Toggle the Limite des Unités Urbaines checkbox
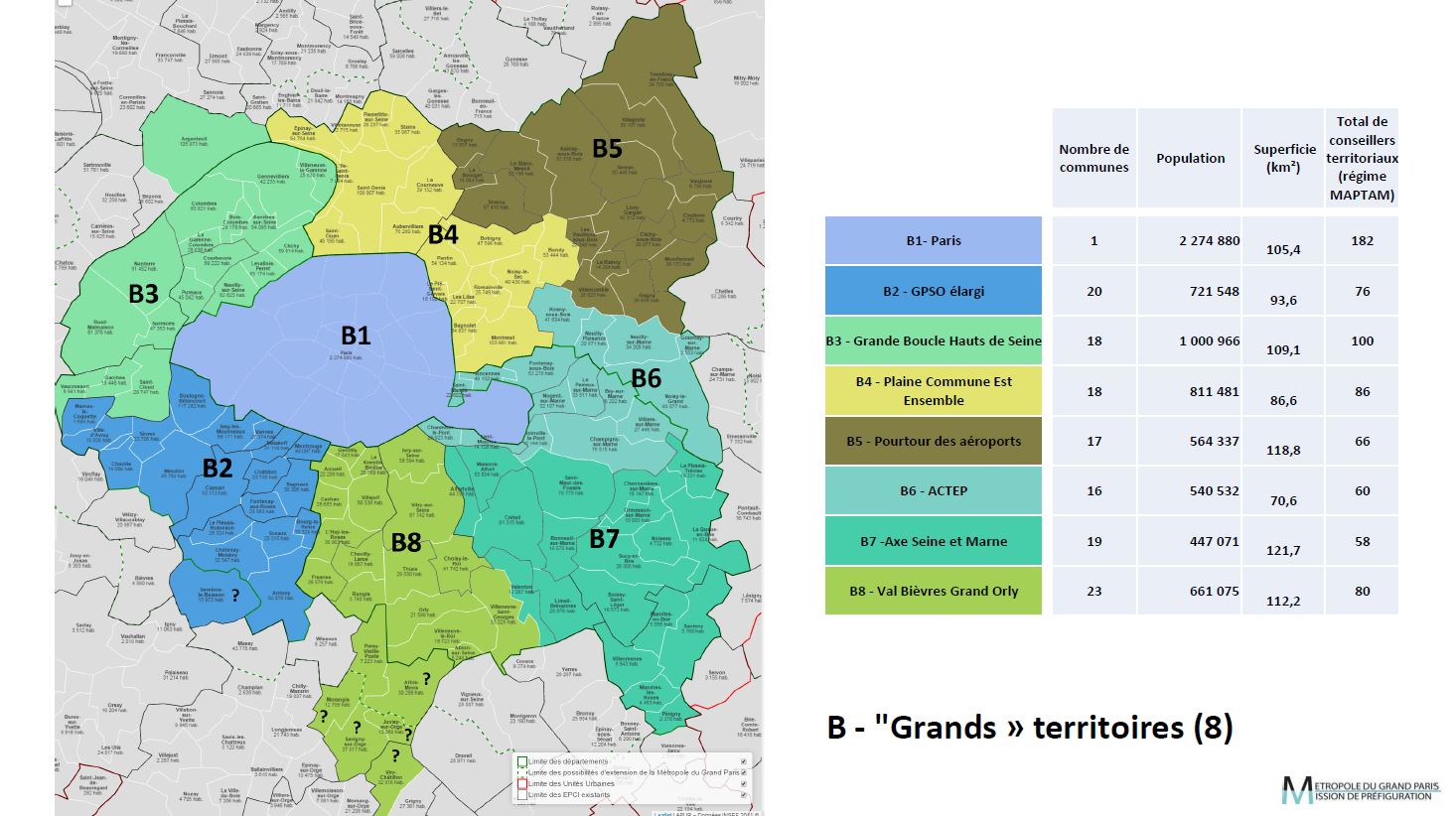Screen dimensions: 1456x816 [744, 784]
